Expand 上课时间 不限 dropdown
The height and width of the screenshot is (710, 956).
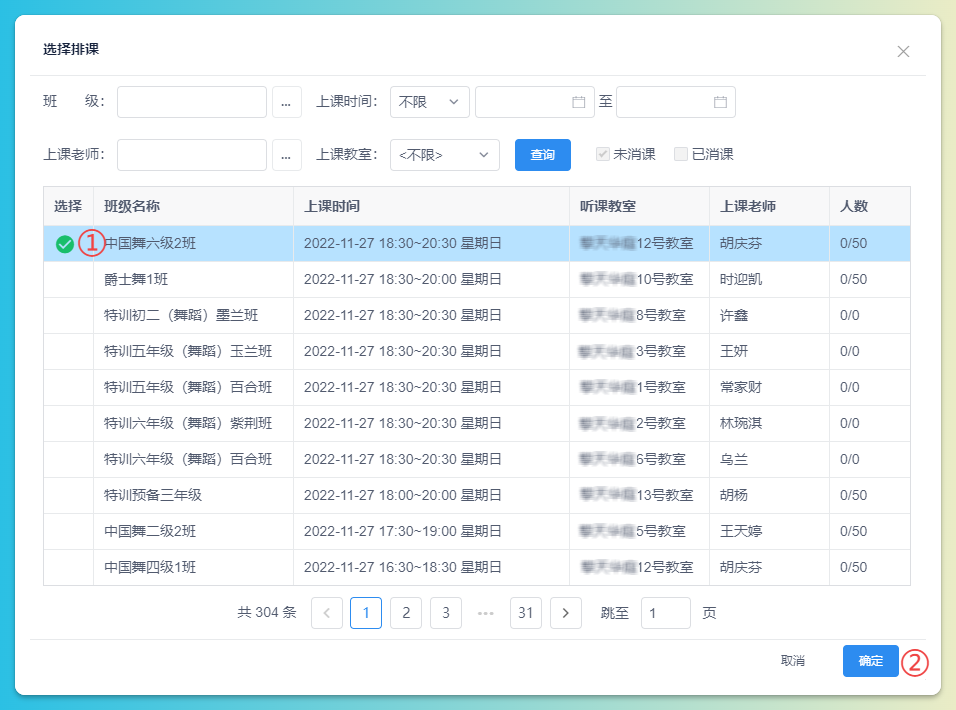click(430, 102)
